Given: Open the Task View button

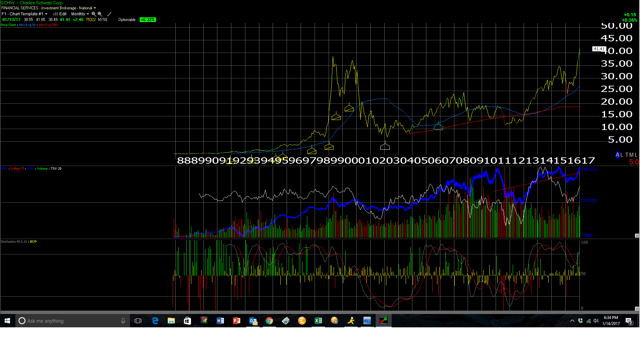Looking at the screenshot, I should click(x=138, y=321).
